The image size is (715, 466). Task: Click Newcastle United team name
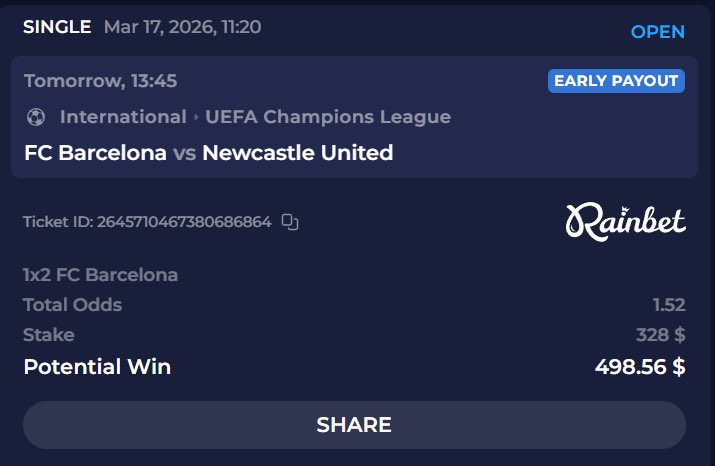(298, 153)
